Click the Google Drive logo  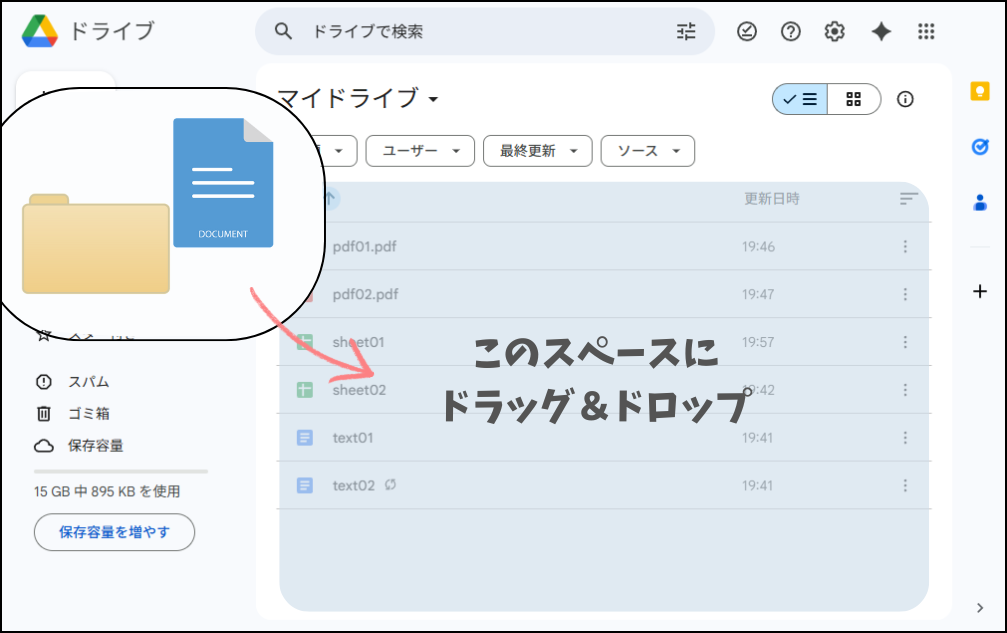pyautogui.click(x=40, y=31)
